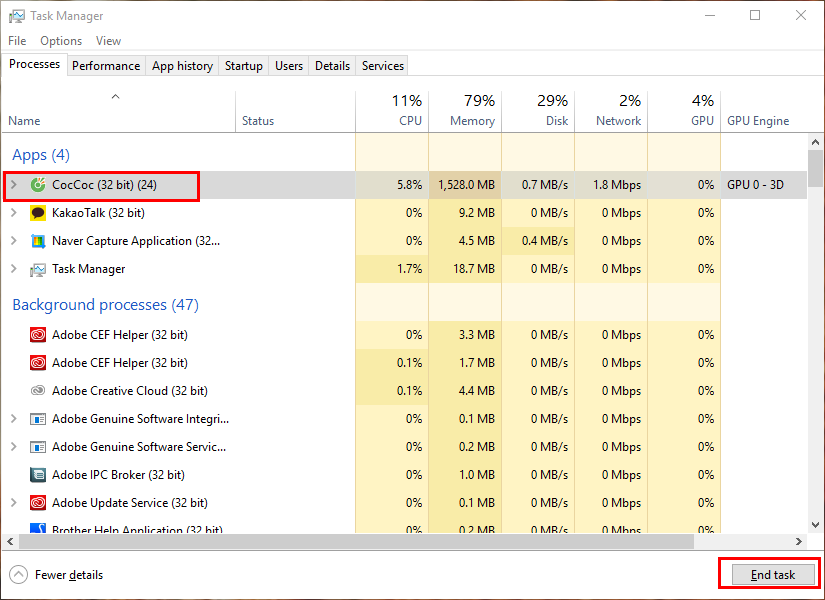
Task: Switch to the Services tab
Action: pyautogui.click(x=381, y=65)
